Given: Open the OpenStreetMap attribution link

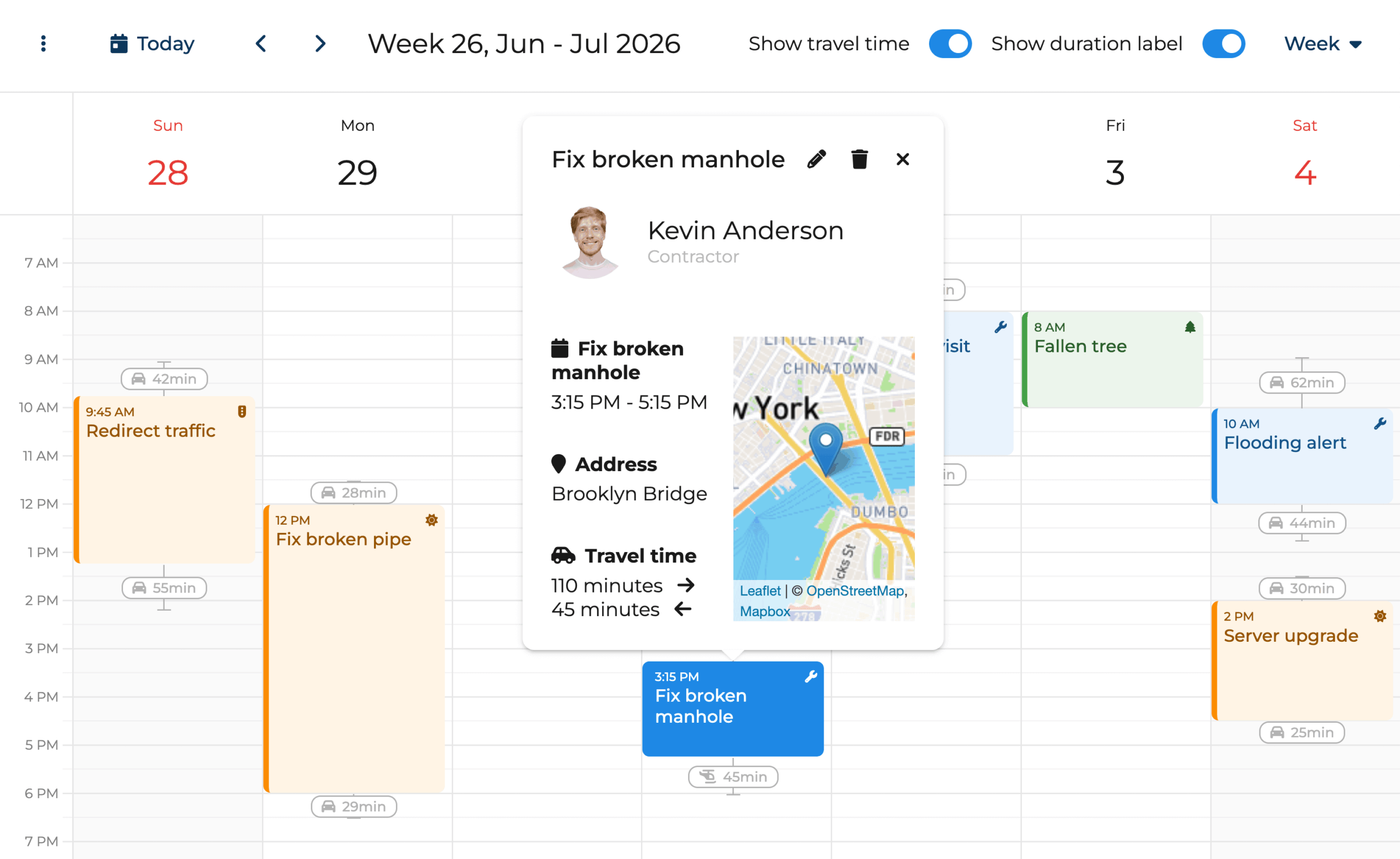Looking at the screenshot, I should [x=855, y=591].
